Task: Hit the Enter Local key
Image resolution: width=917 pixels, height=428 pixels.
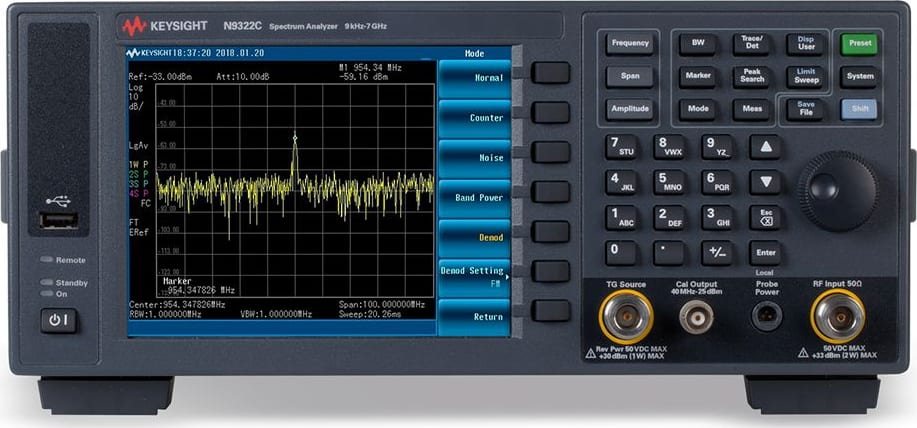Action: [766, 252]
